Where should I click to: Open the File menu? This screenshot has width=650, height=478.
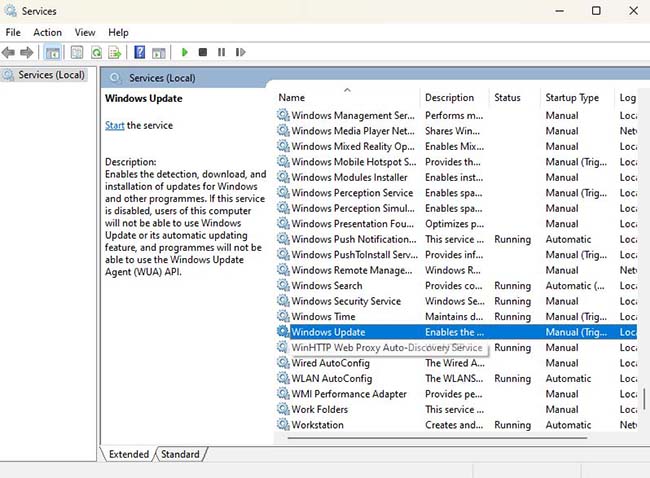(13, 32)
